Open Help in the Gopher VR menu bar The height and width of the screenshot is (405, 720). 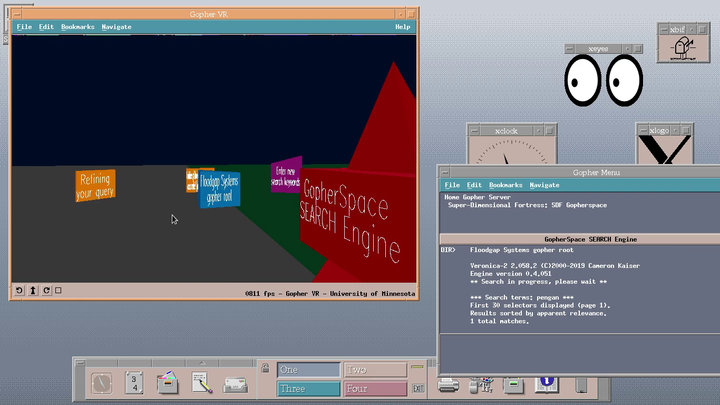pyautogui.click(x=403, y=27)
